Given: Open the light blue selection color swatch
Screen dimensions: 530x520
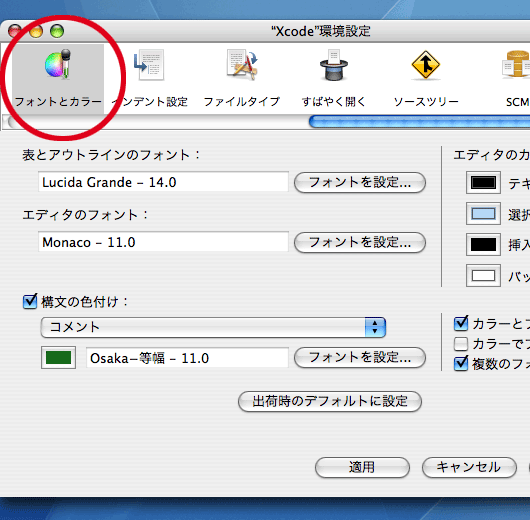Looking at the screenshot, I should click(483, 214).
